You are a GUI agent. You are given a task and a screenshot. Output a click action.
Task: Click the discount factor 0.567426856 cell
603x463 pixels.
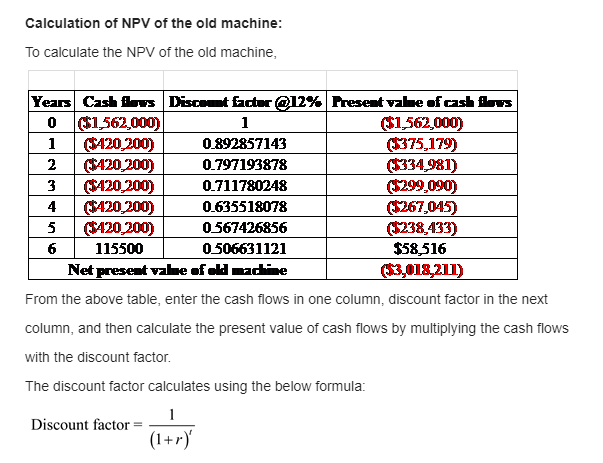[x=245, y=228]
